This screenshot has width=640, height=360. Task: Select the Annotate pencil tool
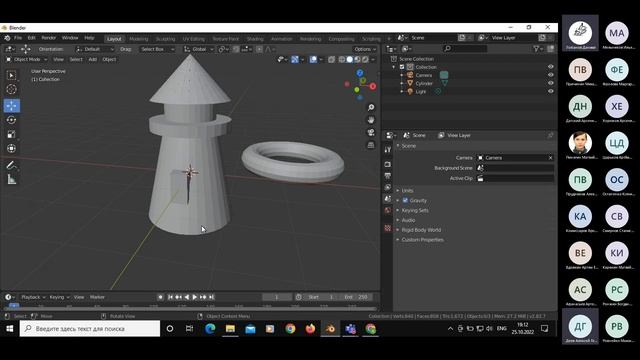coord(11,165)
